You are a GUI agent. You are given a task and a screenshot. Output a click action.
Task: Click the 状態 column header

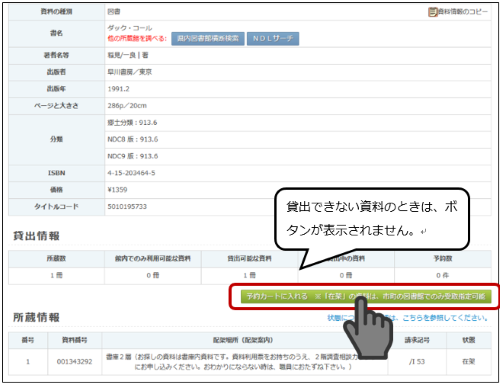tap(469, 340)
